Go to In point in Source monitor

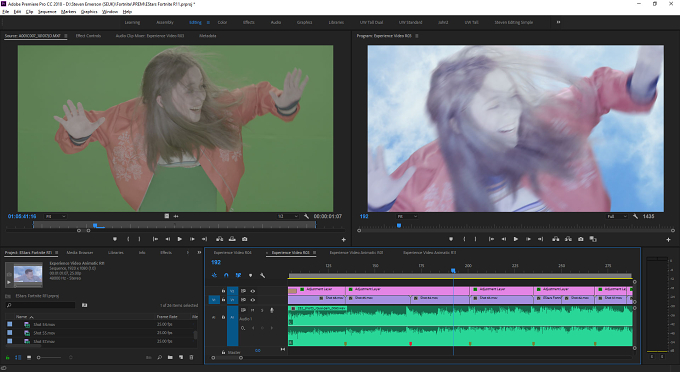click(155, 239)
